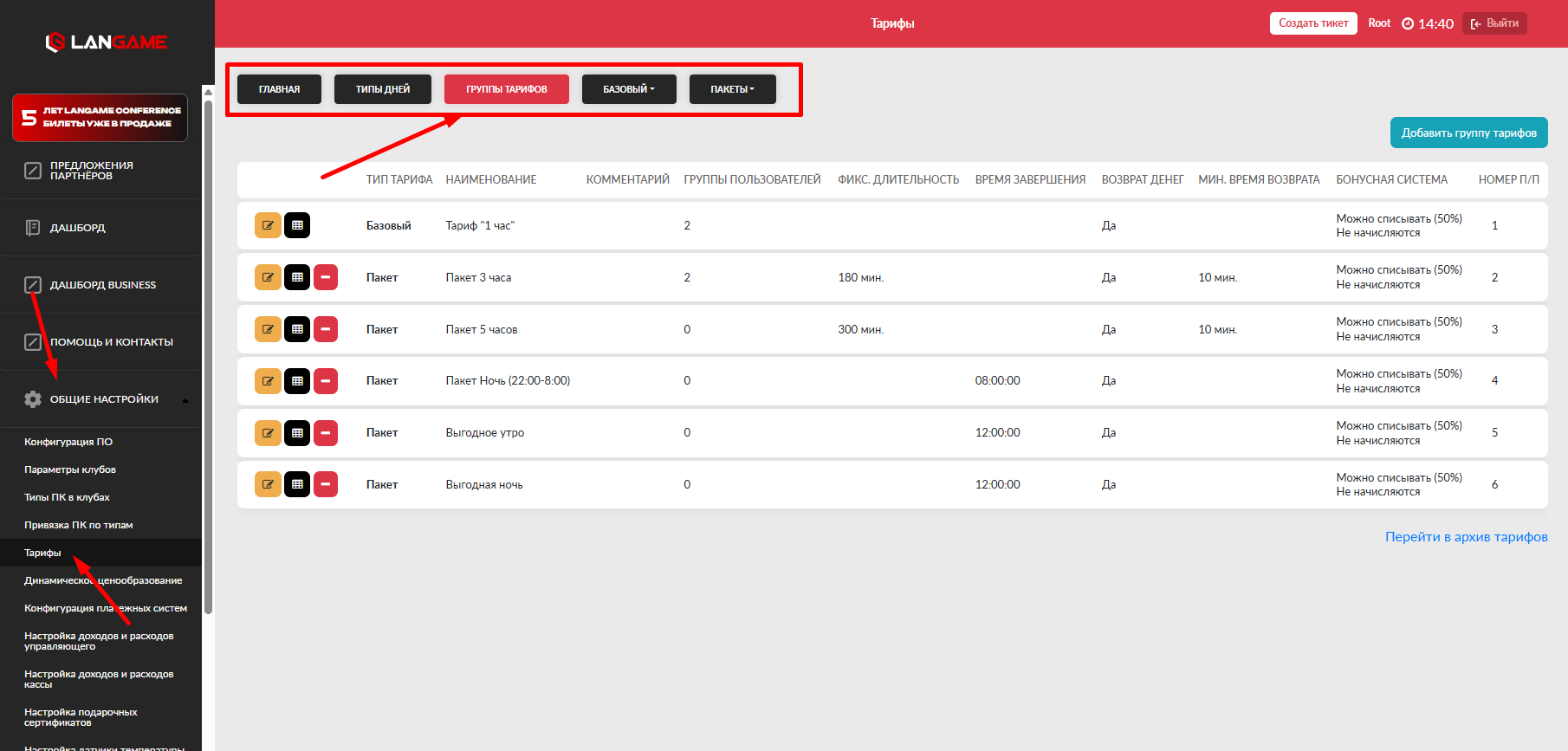Open Настройка доходов и расходов кассы
Screen dimensions: 1568x751
coord(99,679)
